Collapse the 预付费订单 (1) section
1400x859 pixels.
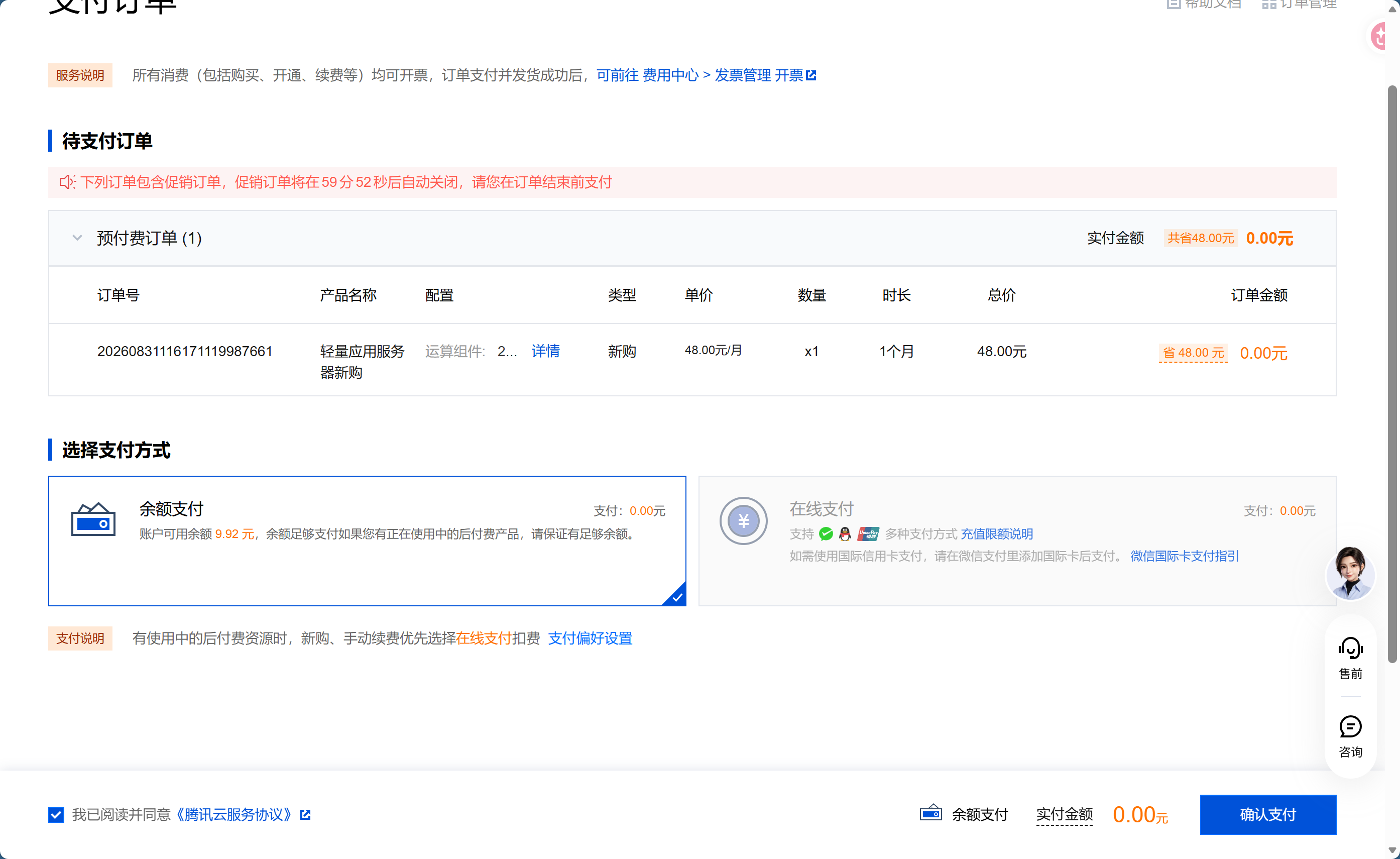pos(77,238)
